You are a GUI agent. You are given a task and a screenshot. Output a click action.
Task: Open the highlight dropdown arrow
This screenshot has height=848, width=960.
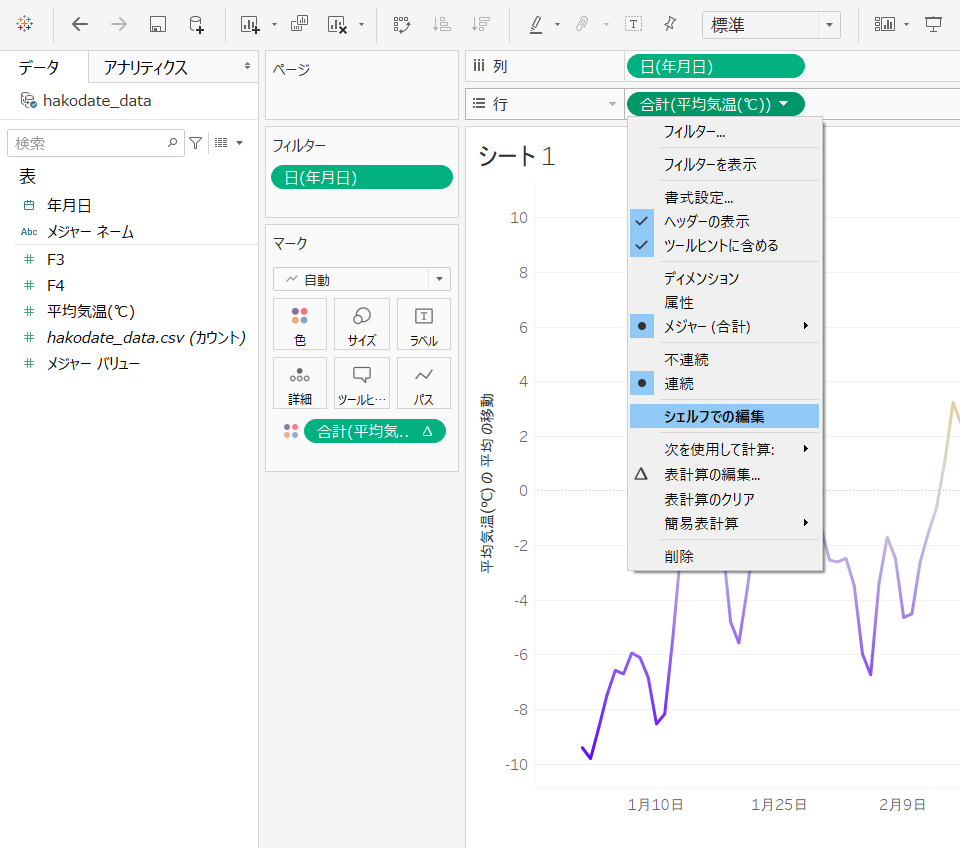coord(557,24)
